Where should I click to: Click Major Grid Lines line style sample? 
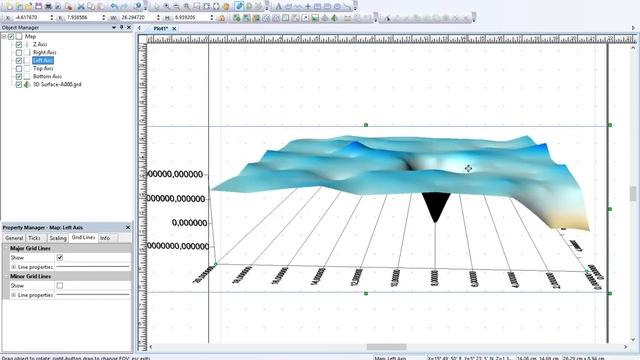click(93, 267)
